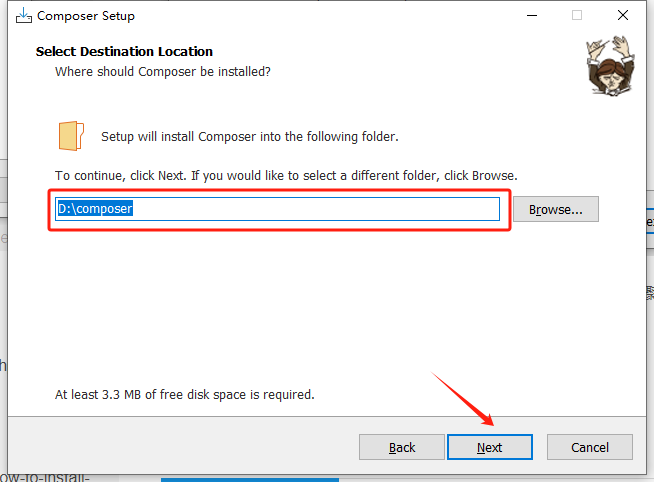Minimize the Composer Setup window
The width and height of the screenshot is (654, 482).
(532, 15)
